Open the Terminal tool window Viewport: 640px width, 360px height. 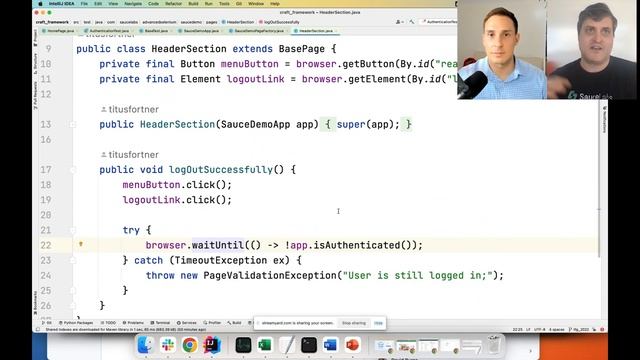click(160, 323)
